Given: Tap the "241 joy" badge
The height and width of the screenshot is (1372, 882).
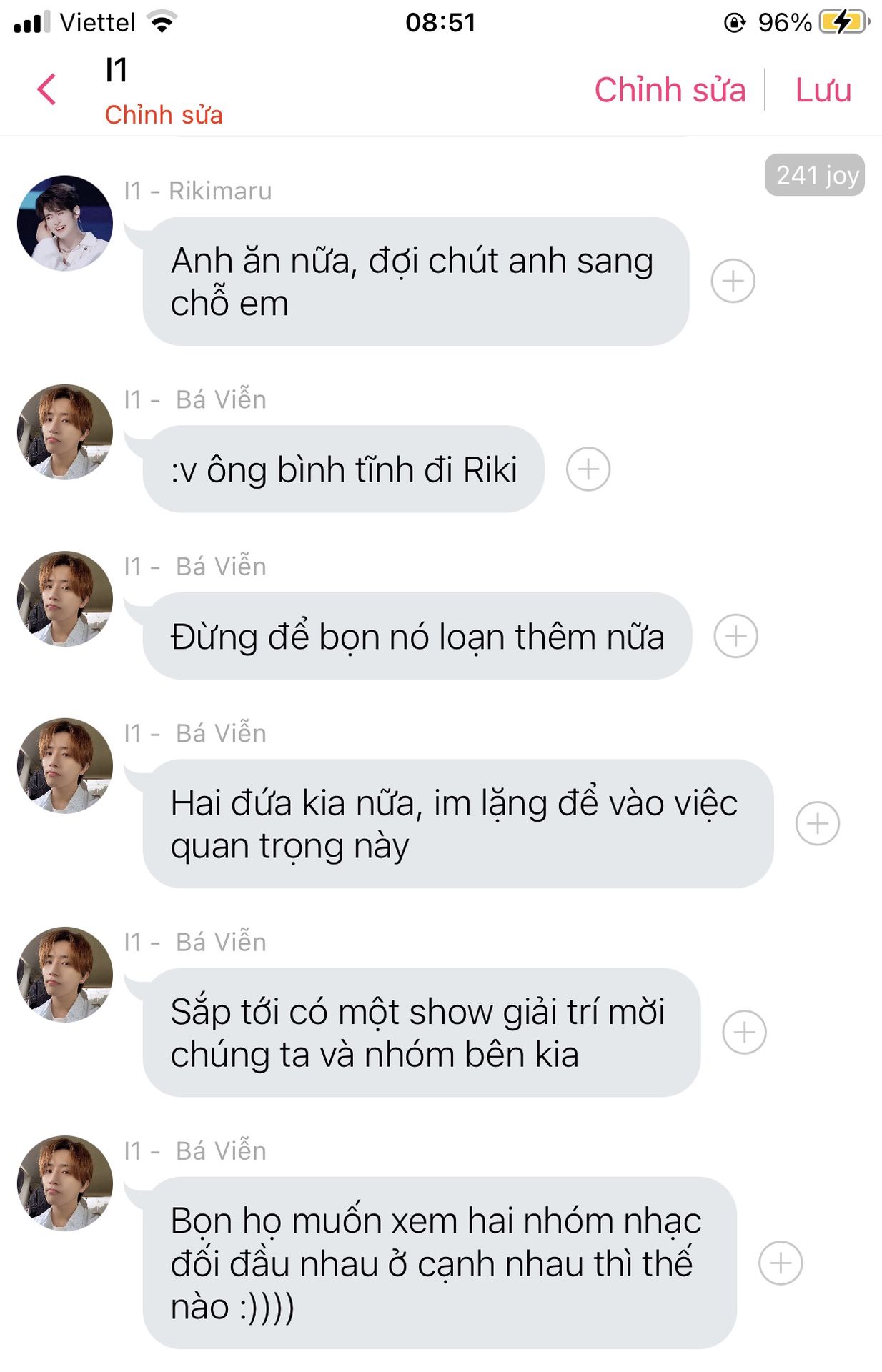Looking at the screenshot, I should tap(814, 175).
